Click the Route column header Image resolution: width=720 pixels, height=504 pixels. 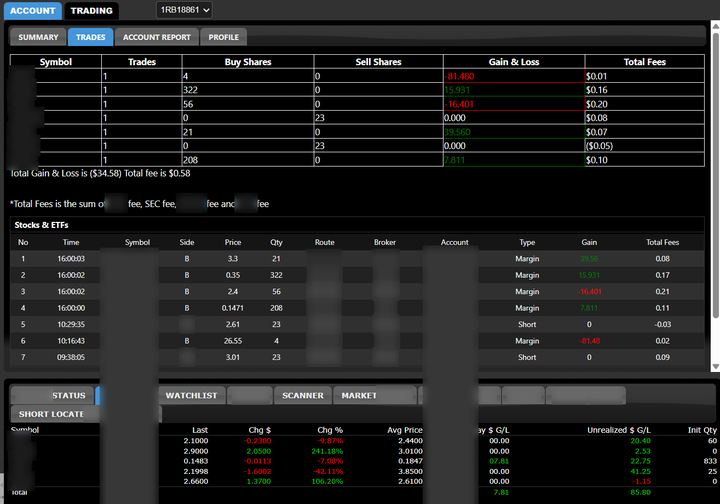pyautogui.click(x=325, y=242)
